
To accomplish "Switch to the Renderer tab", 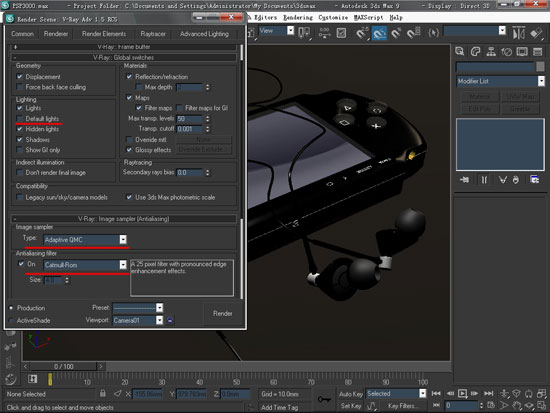I will point(56,34).
